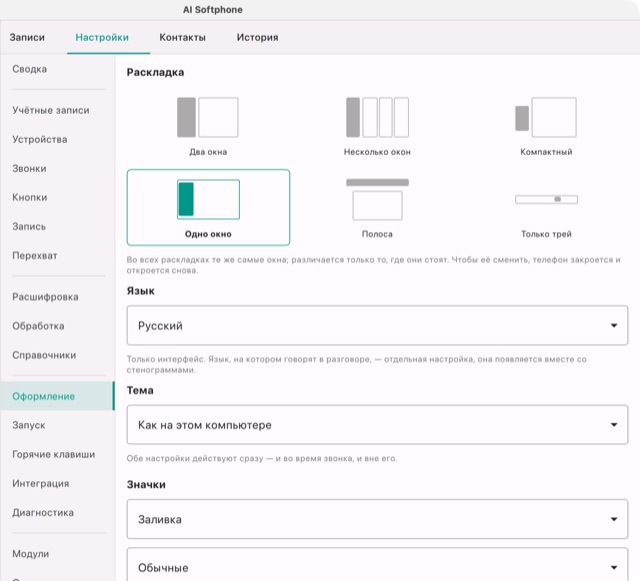Switch to the "Записи" tab

(27, 37)
